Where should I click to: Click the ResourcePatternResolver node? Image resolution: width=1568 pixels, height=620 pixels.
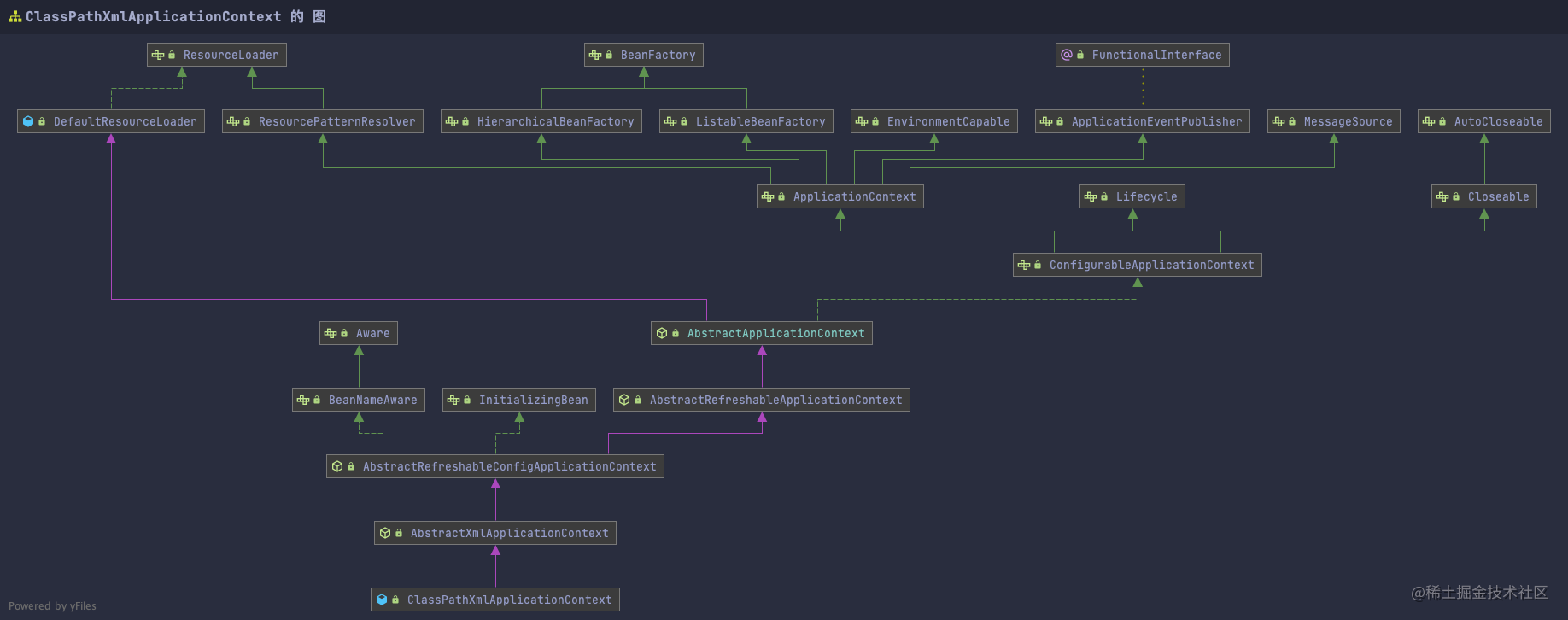click(x=323, y=121)
